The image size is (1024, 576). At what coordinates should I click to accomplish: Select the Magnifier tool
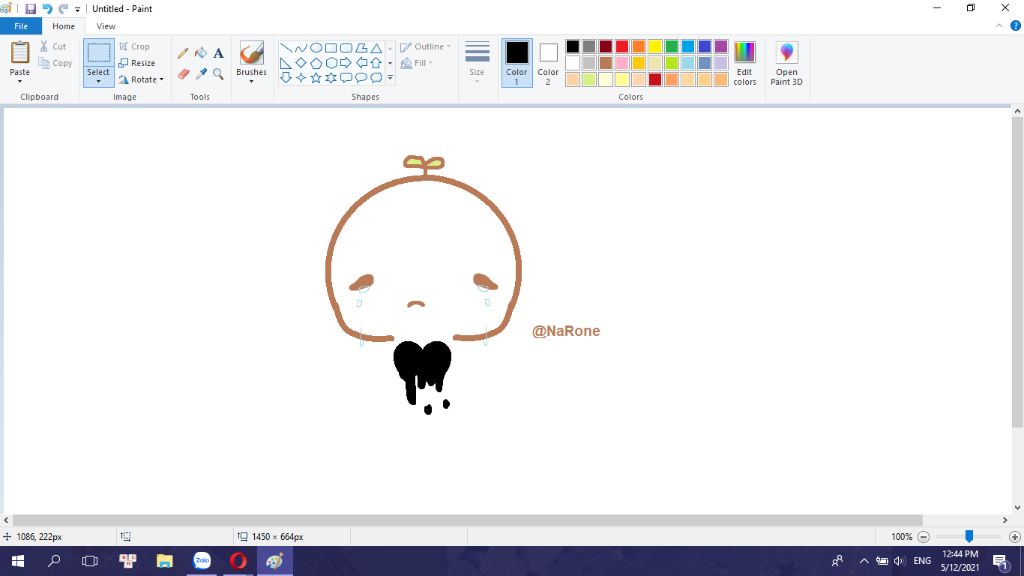click(218, 74)
